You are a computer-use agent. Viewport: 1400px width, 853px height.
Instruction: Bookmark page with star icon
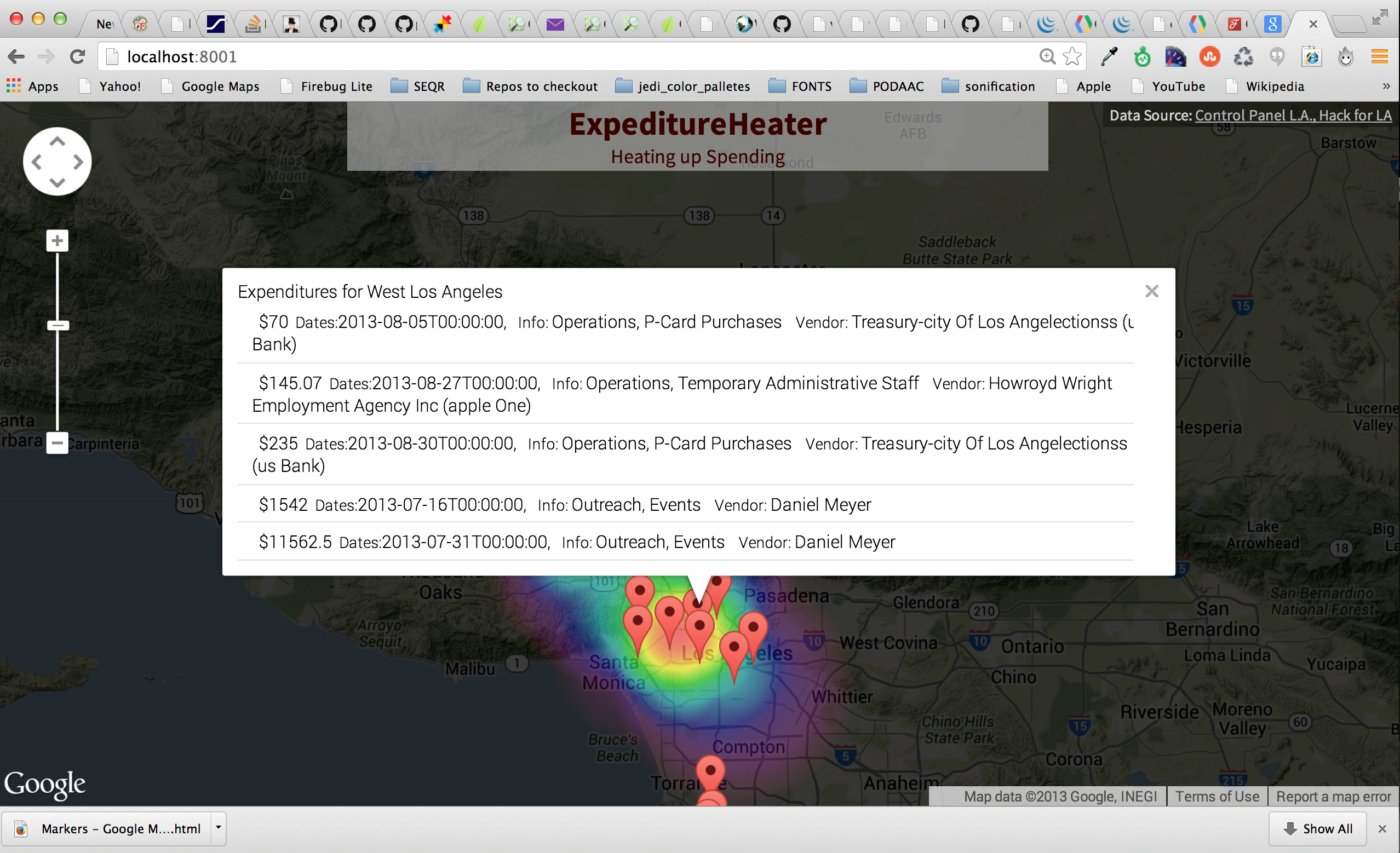pyautogui.click(x=1071, y=57)
